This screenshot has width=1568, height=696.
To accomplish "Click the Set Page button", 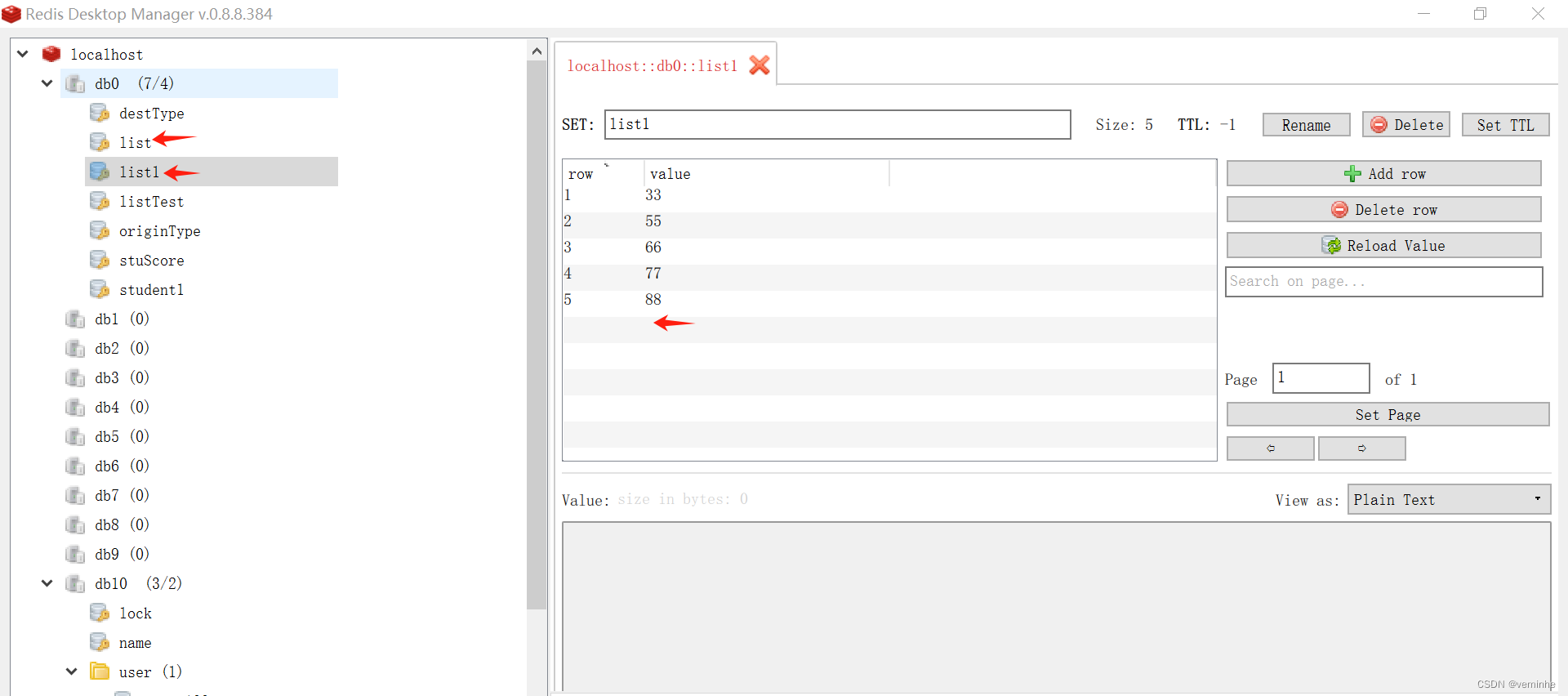I will coord(1388,414).
